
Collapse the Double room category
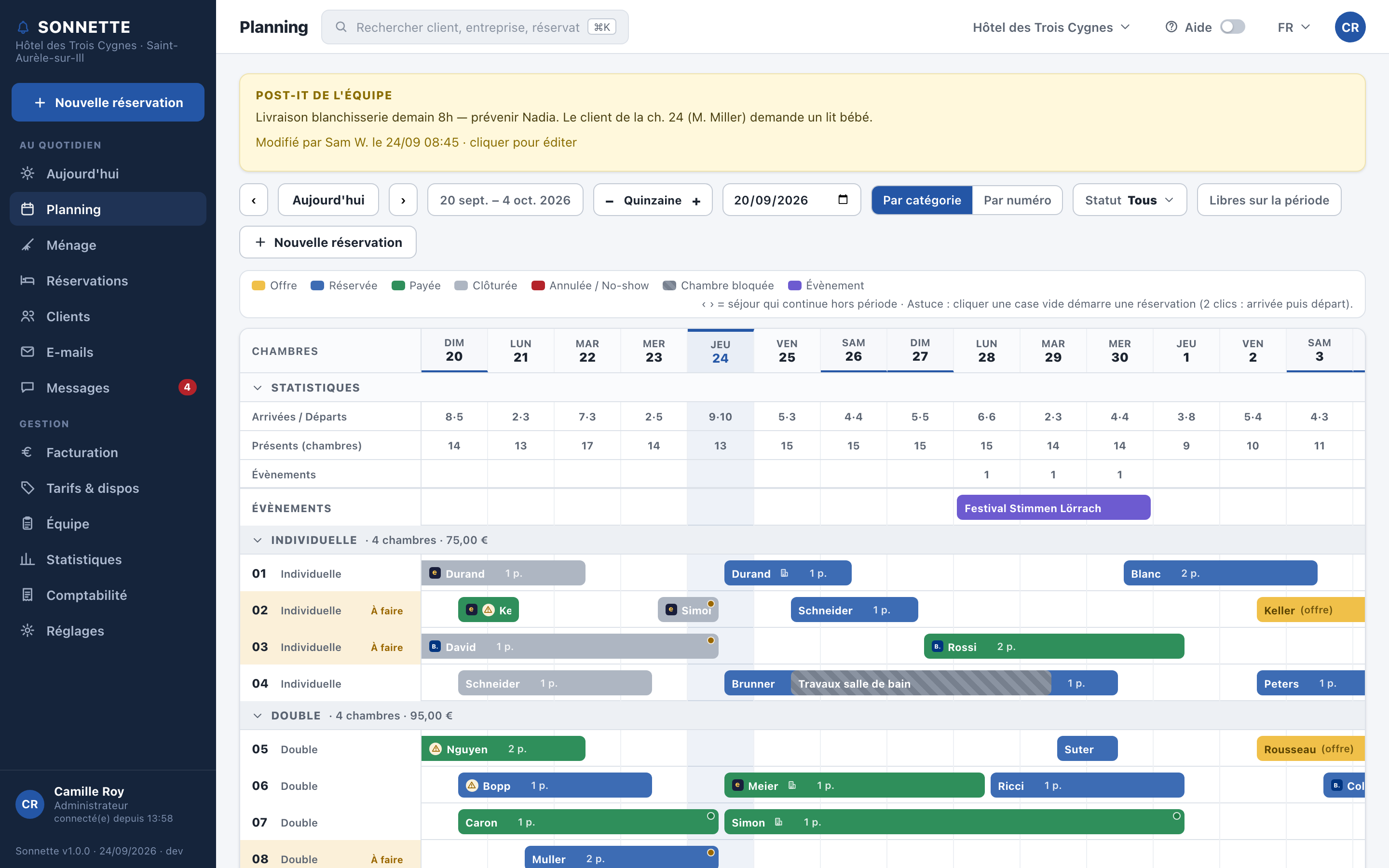(258, 716)
